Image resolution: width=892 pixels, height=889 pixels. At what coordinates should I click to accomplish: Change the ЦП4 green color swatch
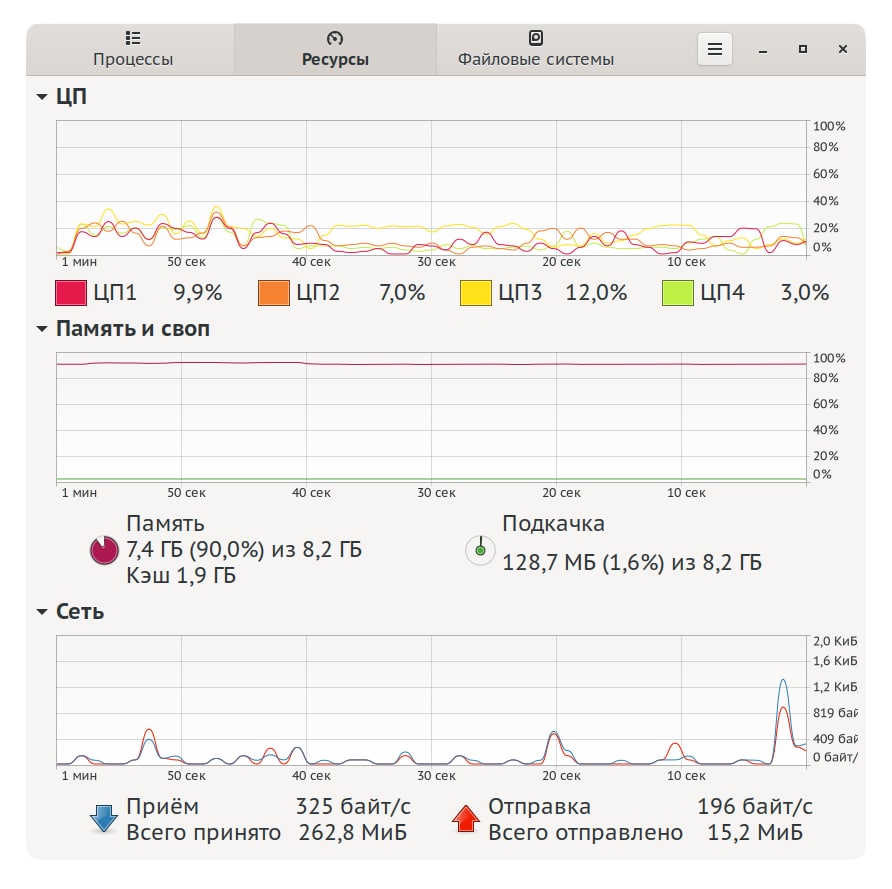point(678,293)
